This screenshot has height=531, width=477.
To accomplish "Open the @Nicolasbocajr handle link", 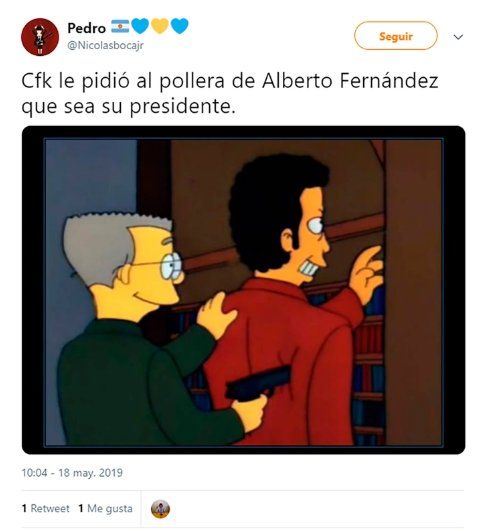I will (105, 45).
